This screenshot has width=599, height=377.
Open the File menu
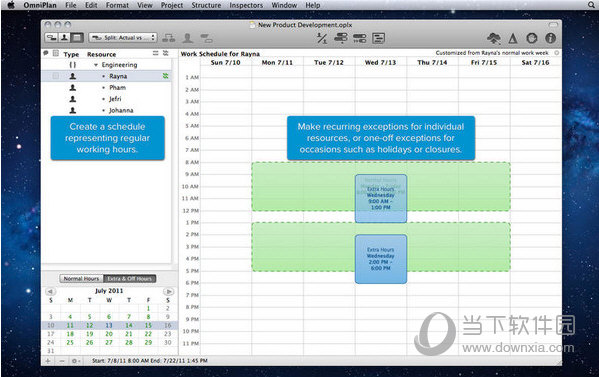click(x=71, y=5)
